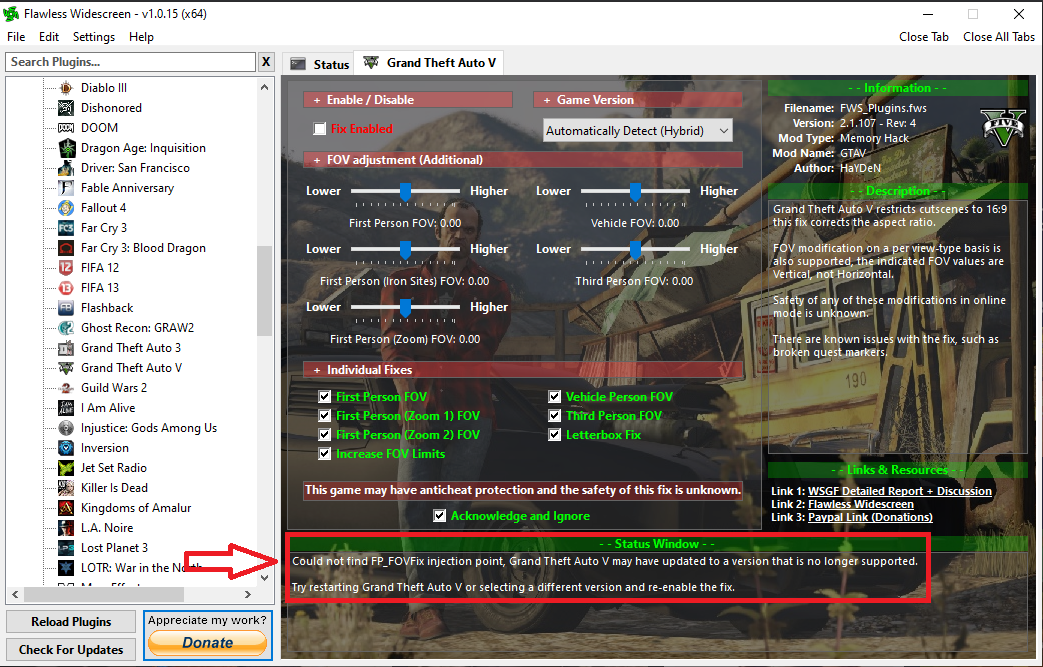The width and height of the screenshot is (1043, 667).
Task: Uncheck the Letterbox Fix option
Action: pos(555,435)
